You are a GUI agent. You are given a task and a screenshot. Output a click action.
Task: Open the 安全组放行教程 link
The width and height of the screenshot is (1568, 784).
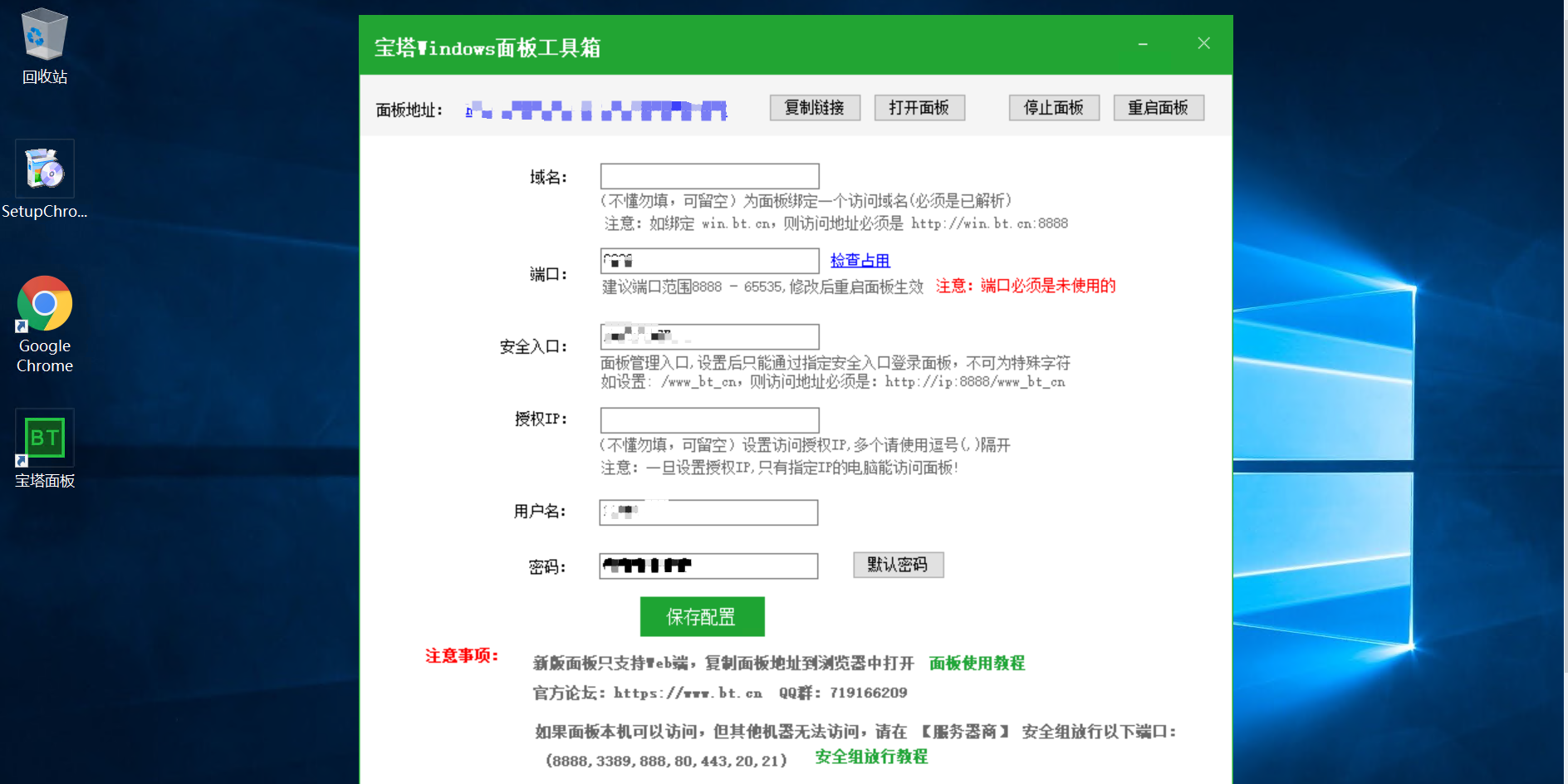point(871,757)
